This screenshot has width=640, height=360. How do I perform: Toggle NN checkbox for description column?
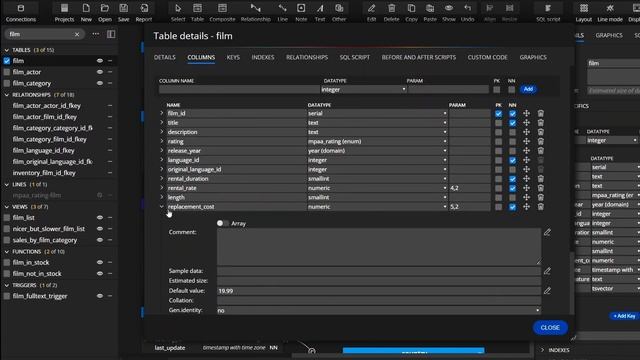point(512,132)
